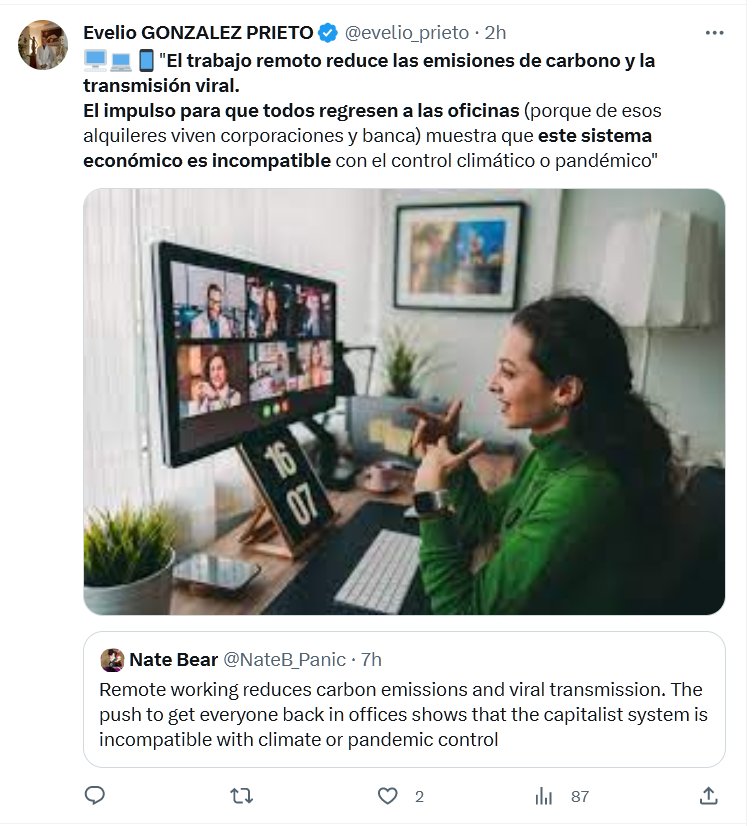Click the Spanish tweet text body
Viewport: 756px width, 826px height.
pos(372,110)
